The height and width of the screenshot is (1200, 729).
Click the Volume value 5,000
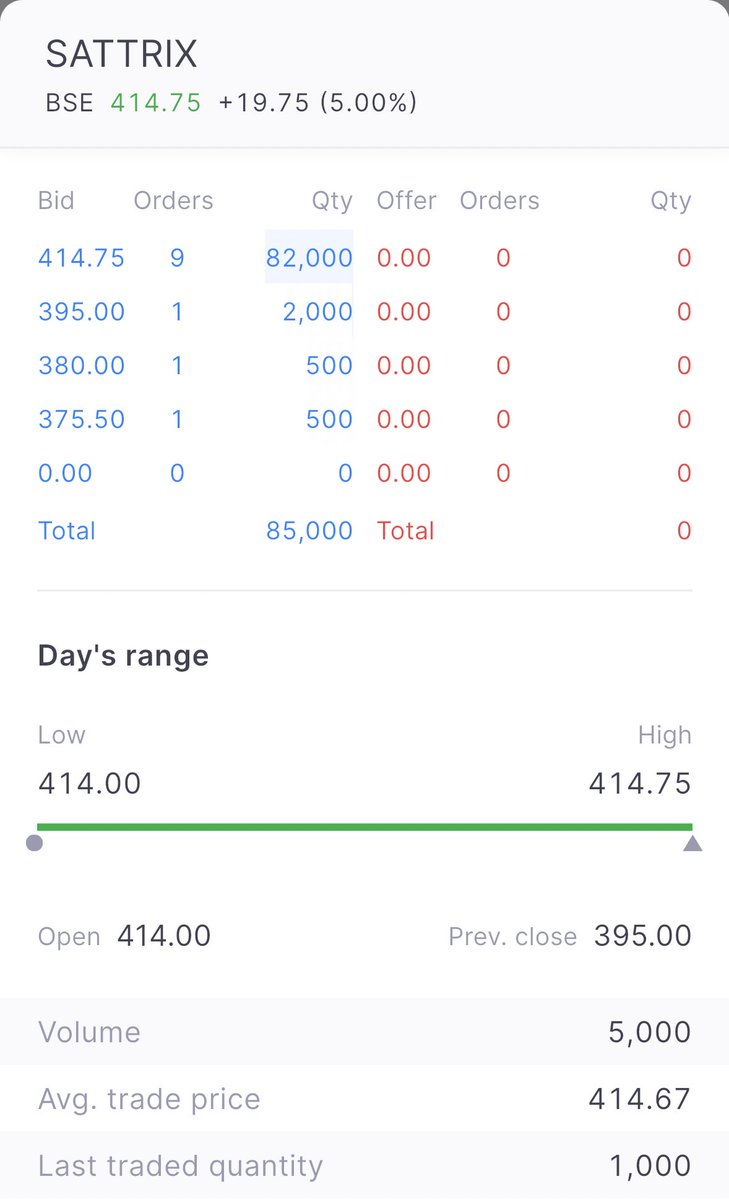coord(650,1032)
